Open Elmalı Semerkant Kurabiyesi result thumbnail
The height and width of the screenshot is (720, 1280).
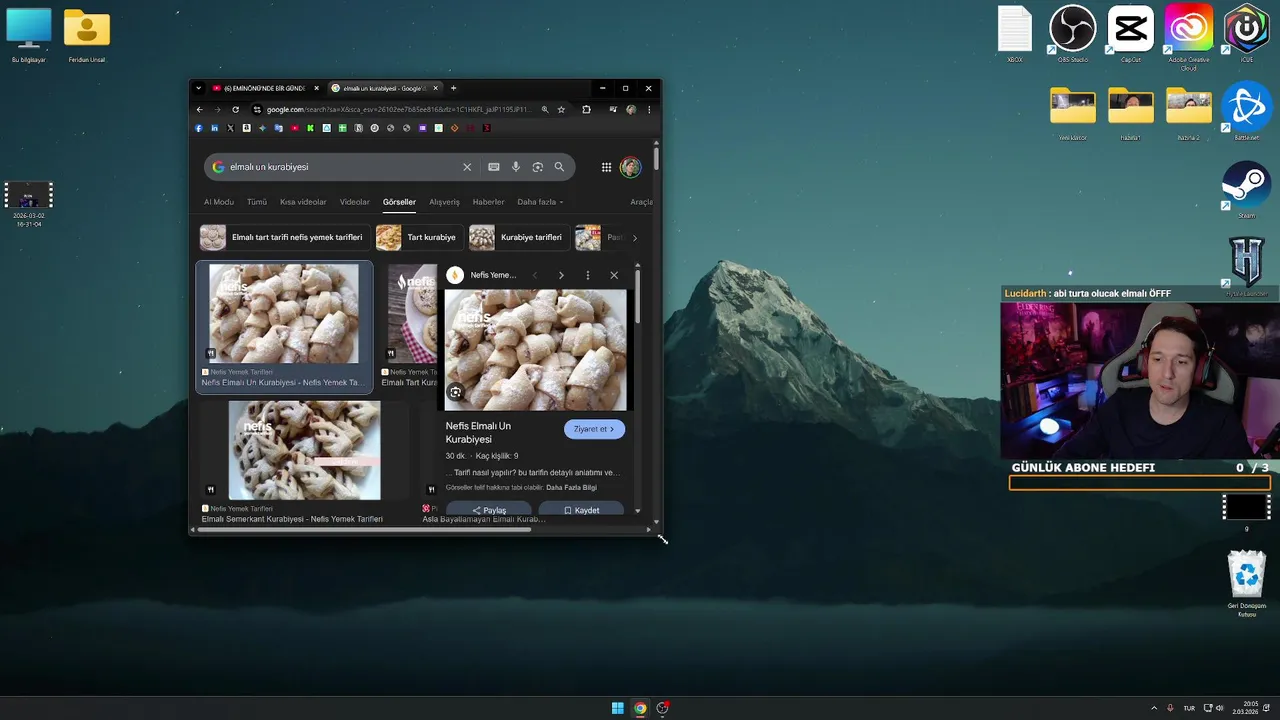click(304, 450)
